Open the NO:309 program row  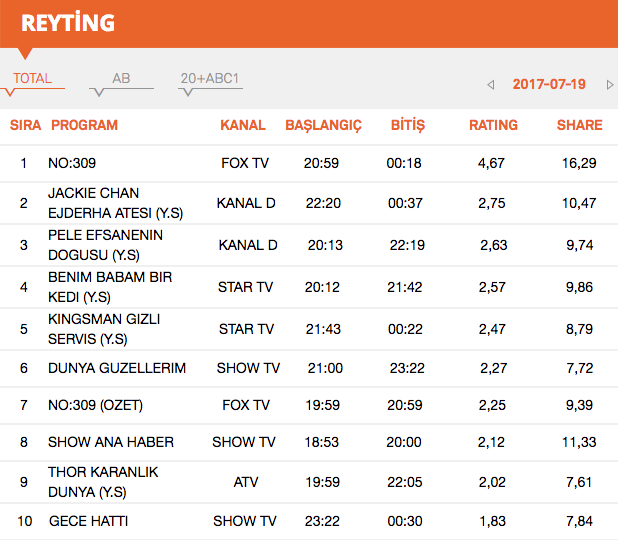72,163
